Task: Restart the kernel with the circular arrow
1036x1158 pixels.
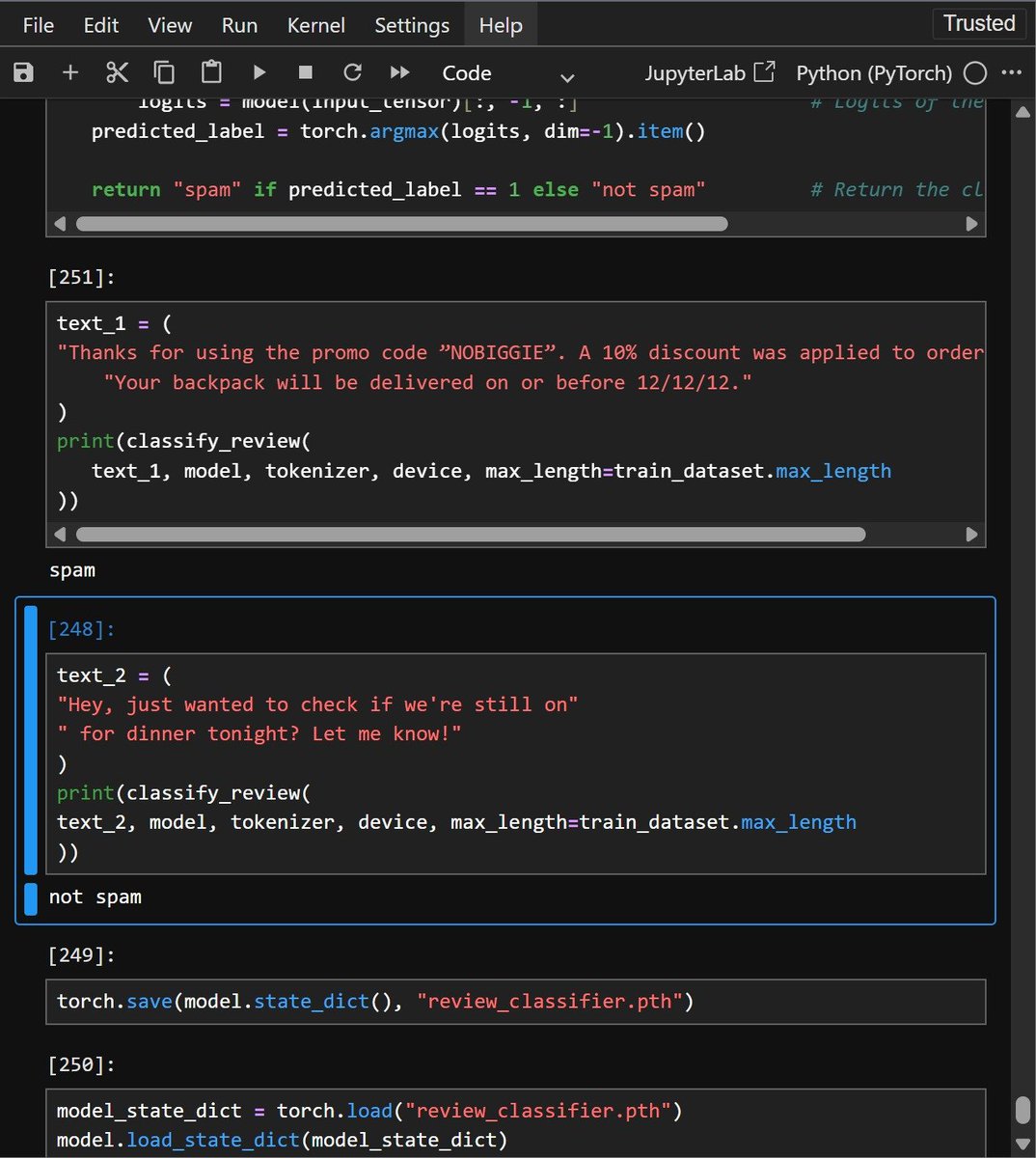Action: tap(353, 72)
